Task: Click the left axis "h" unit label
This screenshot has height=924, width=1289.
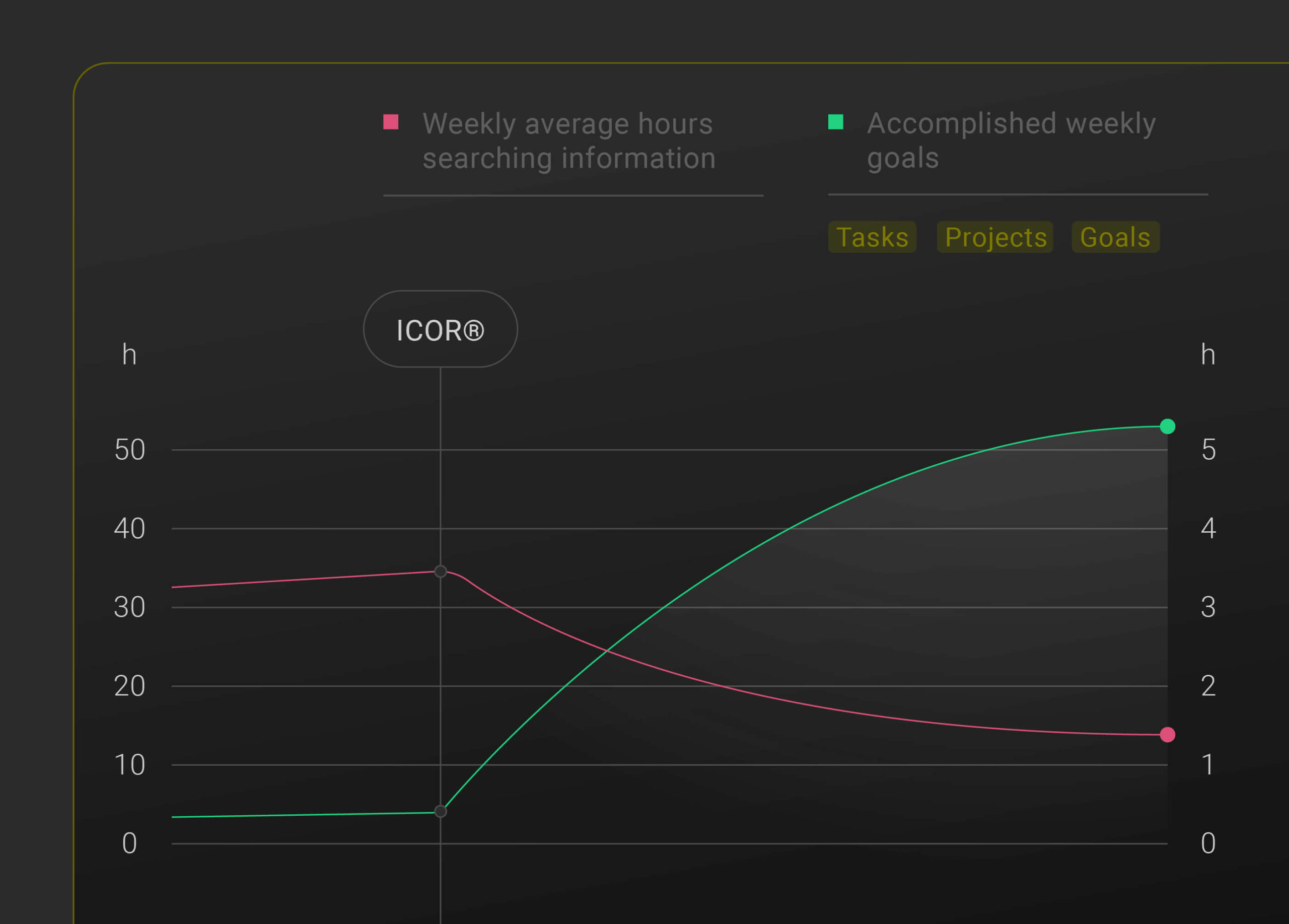Action: (x=129, y=355)
